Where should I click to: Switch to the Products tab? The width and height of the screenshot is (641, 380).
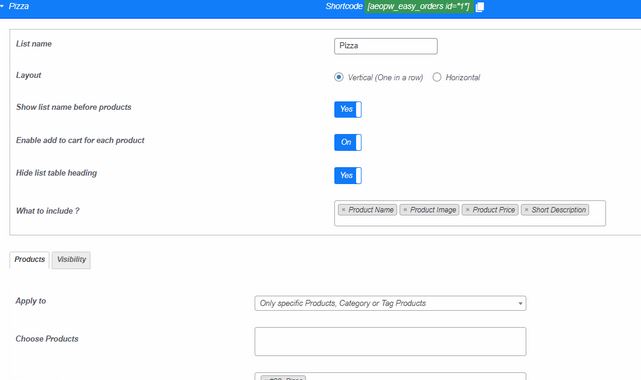tap(29, 260)
